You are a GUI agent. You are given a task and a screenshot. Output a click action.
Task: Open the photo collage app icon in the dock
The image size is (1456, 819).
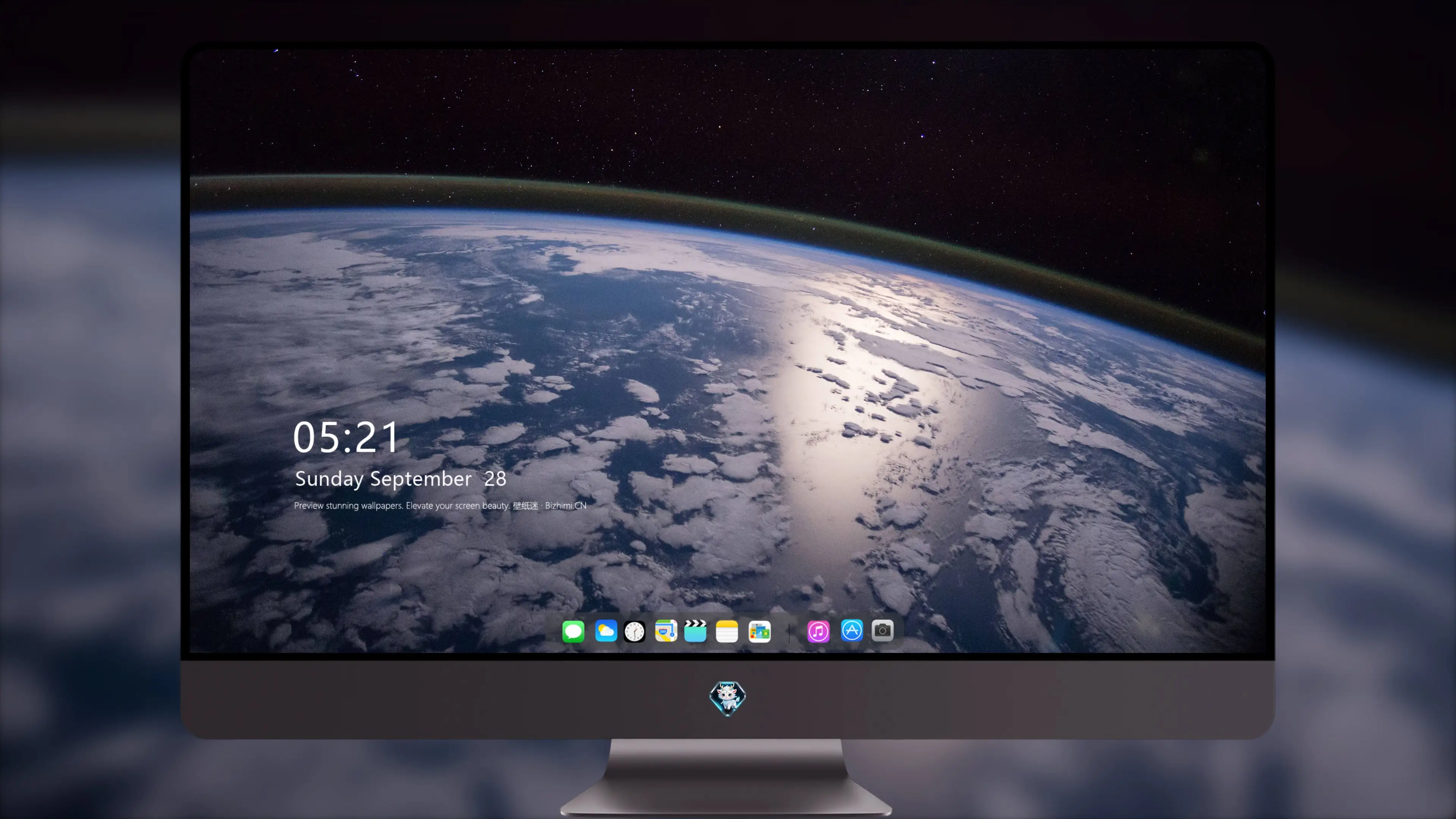tap(759, 631)
